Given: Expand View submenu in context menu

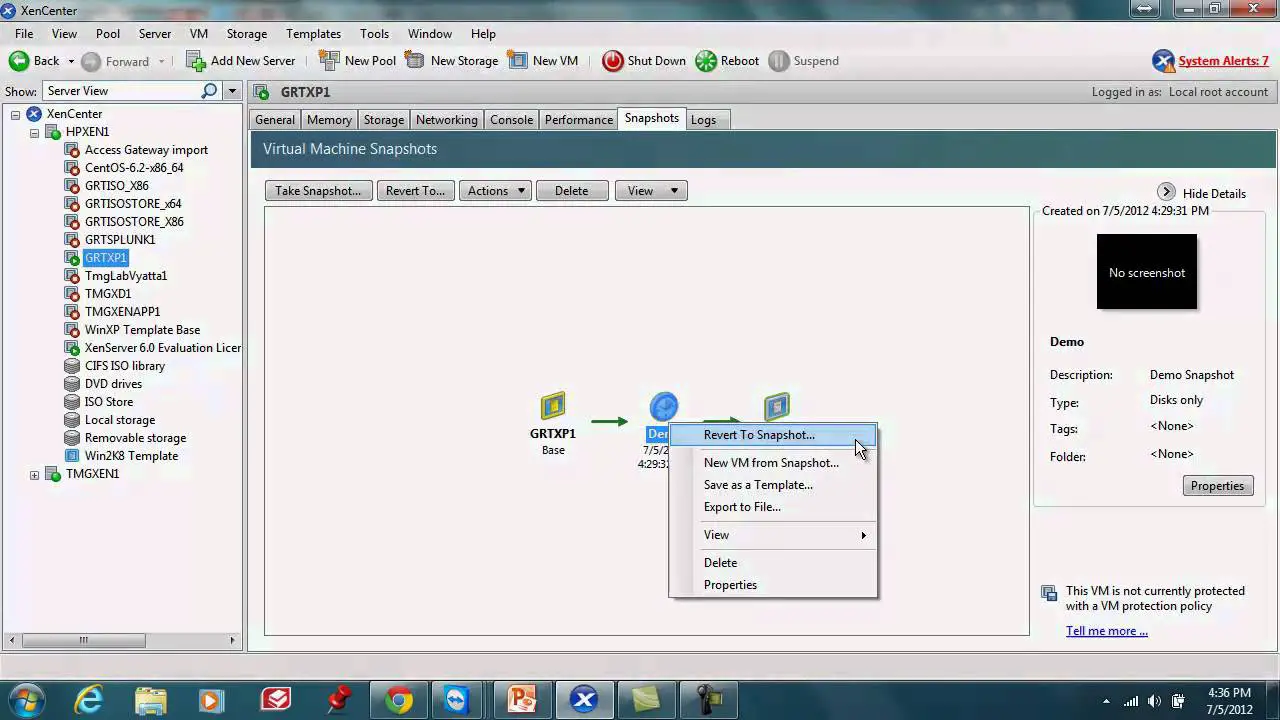Looking at the screenshot, I should [773, 535].
